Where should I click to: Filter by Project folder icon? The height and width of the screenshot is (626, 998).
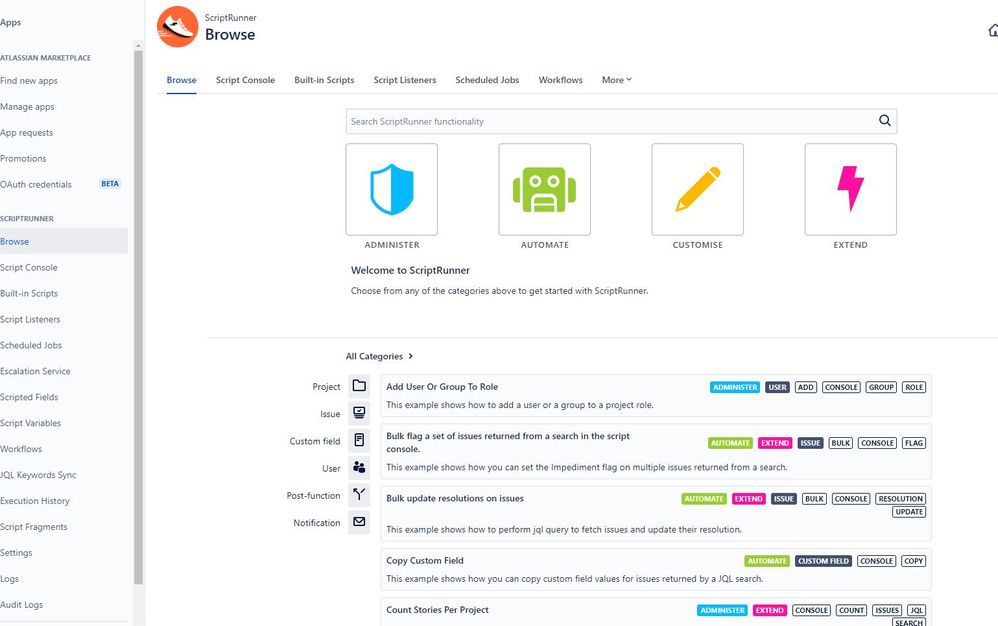point(359,386)
